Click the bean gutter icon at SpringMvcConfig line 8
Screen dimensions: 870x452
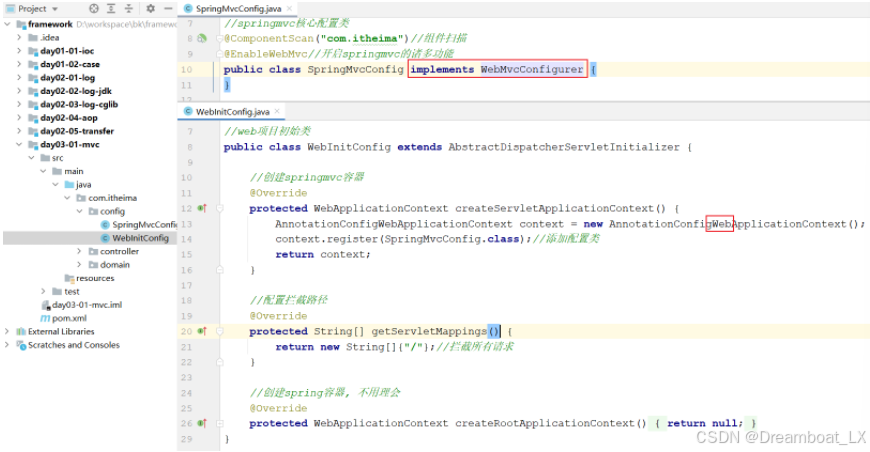[x=202, y=38]
